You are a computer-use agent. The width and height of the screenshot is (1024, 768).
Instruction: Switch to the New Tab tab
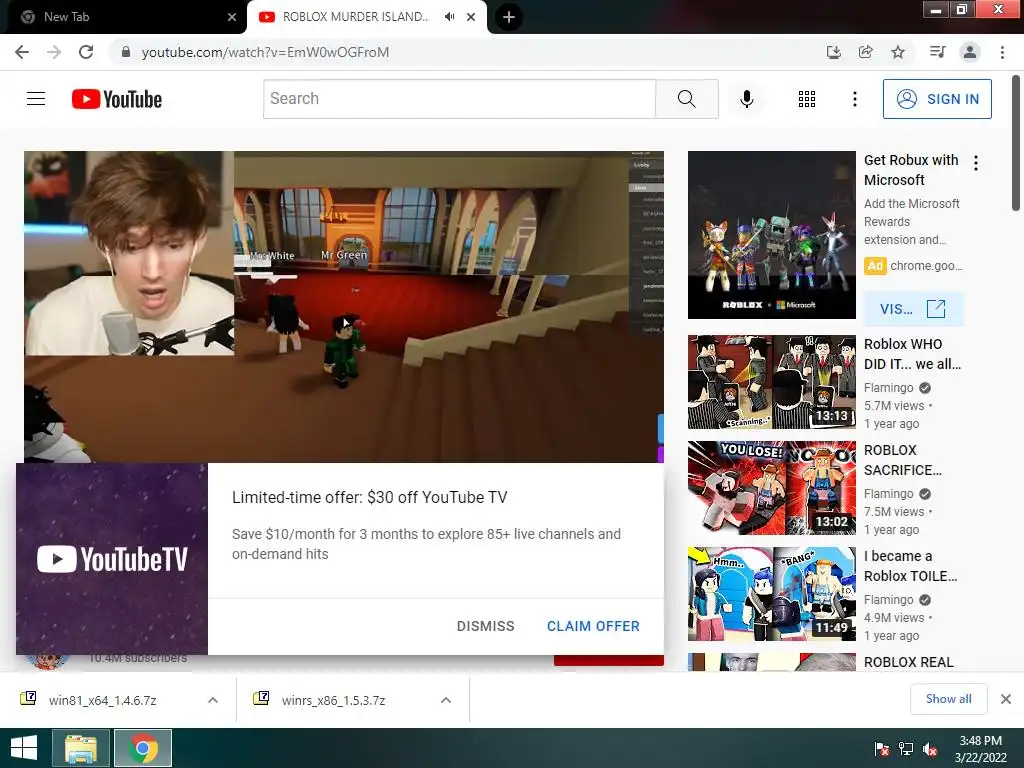123,17
